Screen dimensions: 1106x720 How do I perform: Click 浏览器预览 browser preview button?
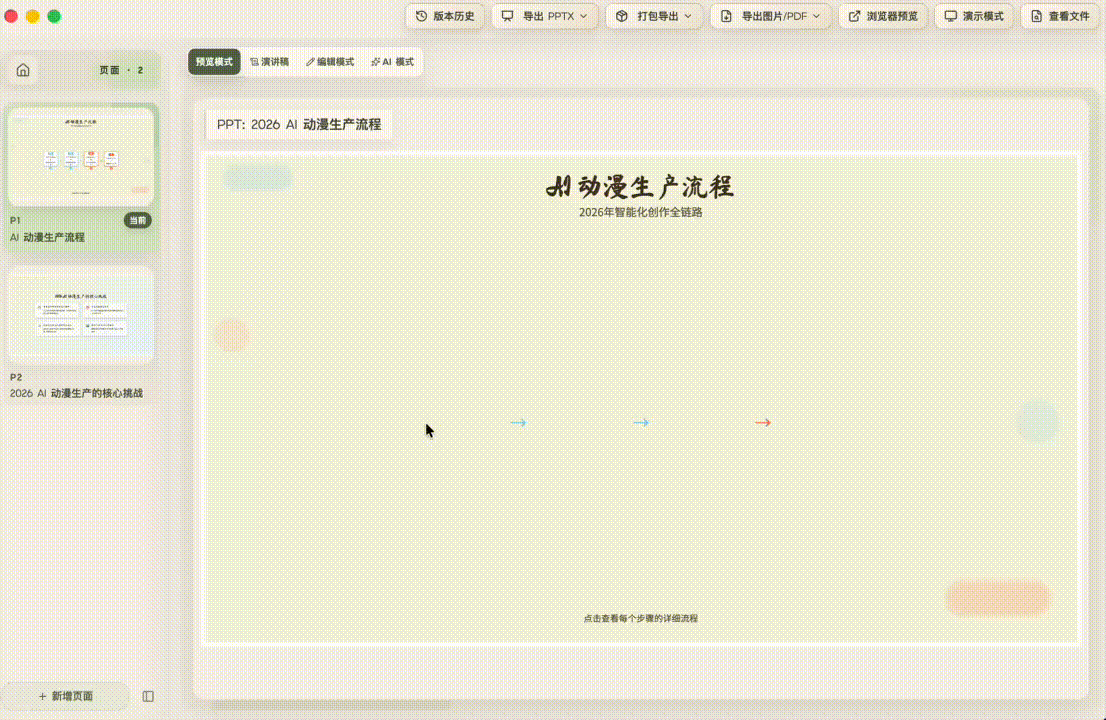[x=882, y=16]
